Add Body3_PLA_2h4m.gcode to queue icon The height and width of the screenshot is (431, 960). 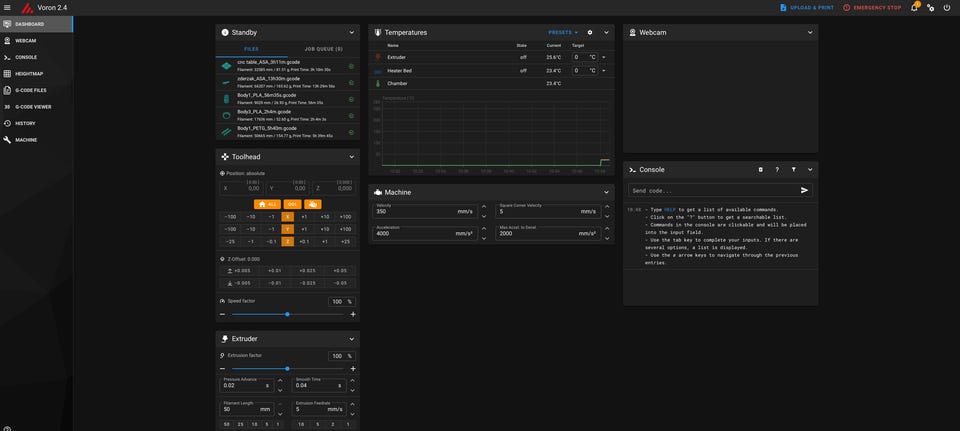[351, 115]
